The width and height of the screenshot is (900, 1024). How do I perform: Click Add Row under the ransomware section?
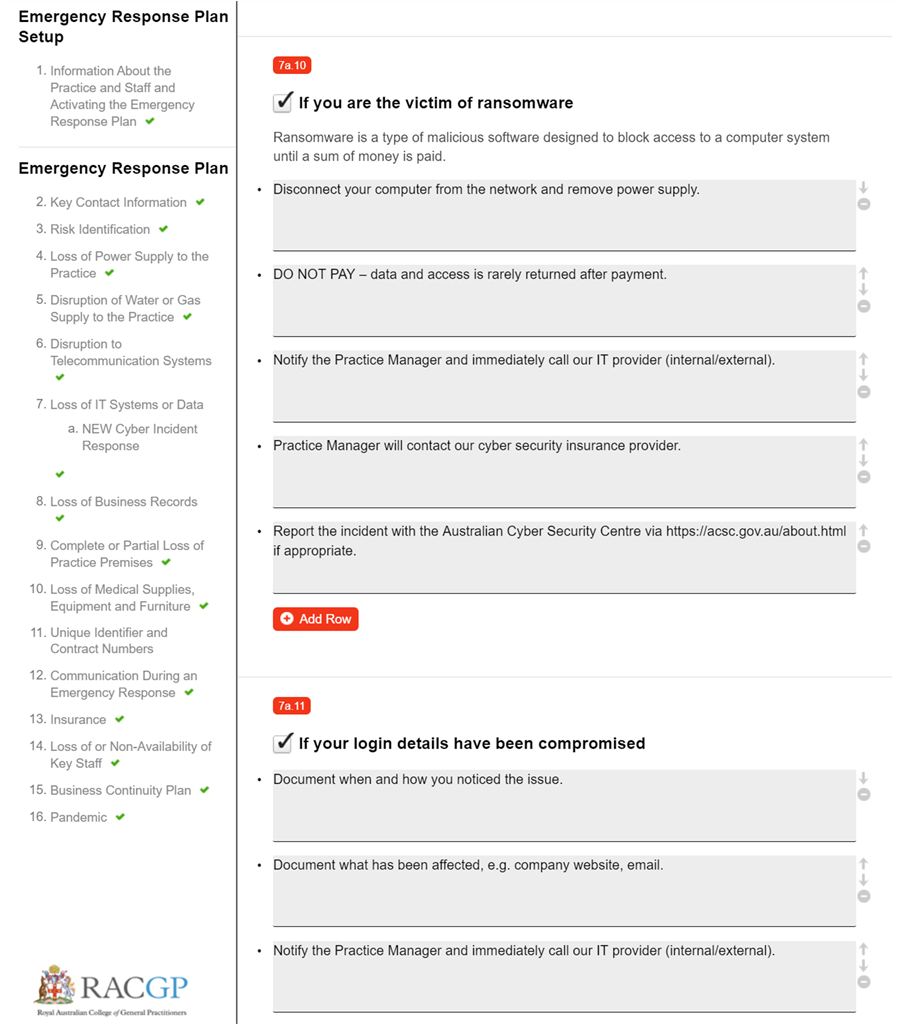(x=315, y=619)
